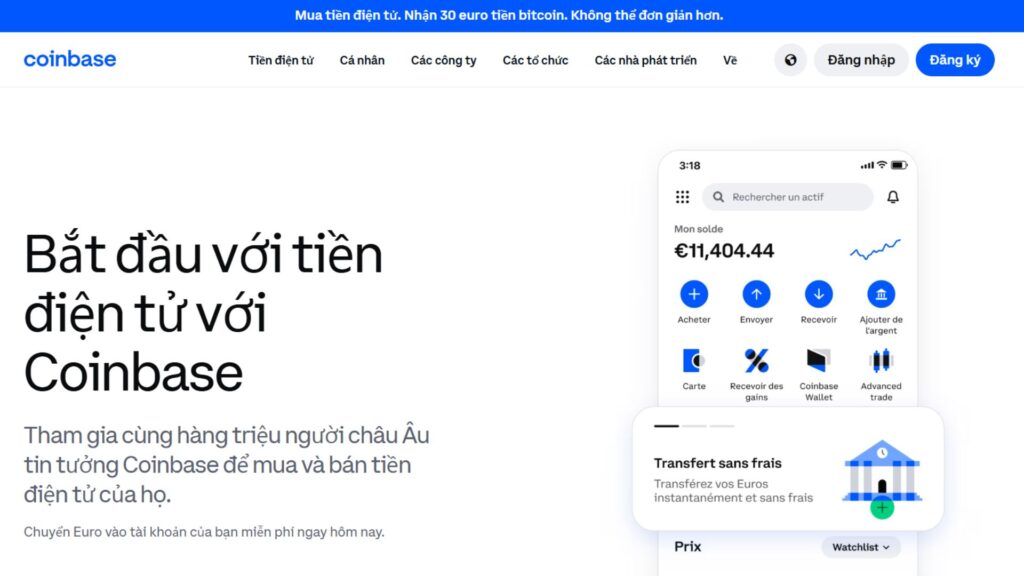
Task: Click the Bắt đầu với tiền điện tử headline
Action: pyautogui.click(x=203, y=313)
